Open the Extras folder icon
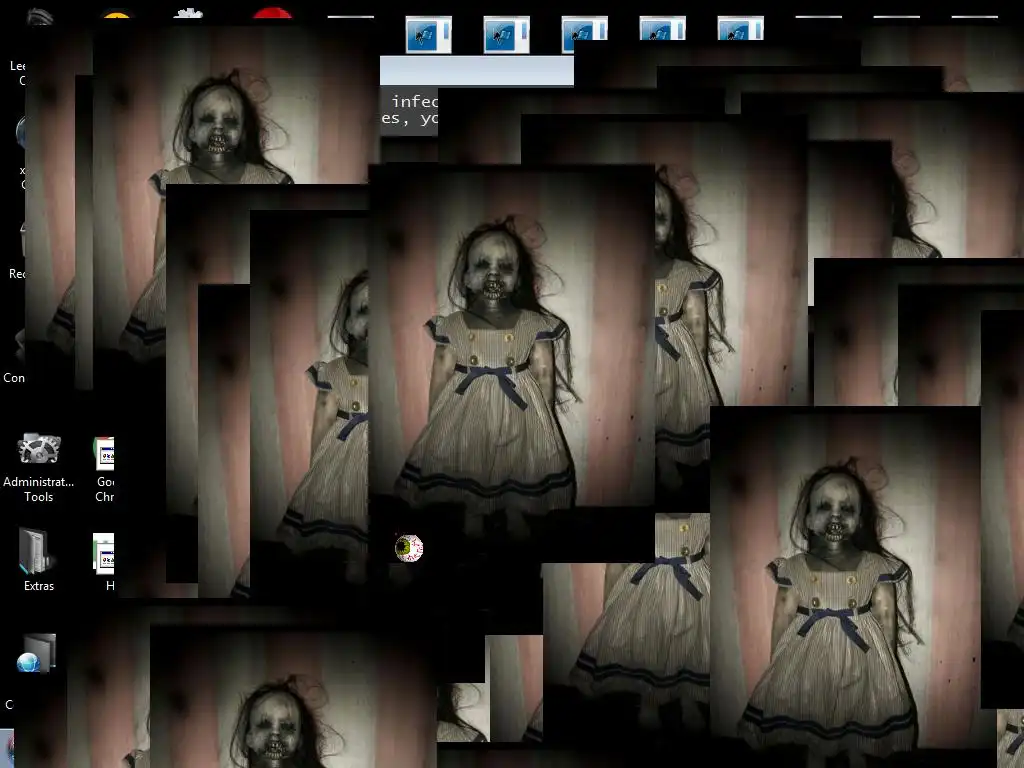 [x=38, y=552]
